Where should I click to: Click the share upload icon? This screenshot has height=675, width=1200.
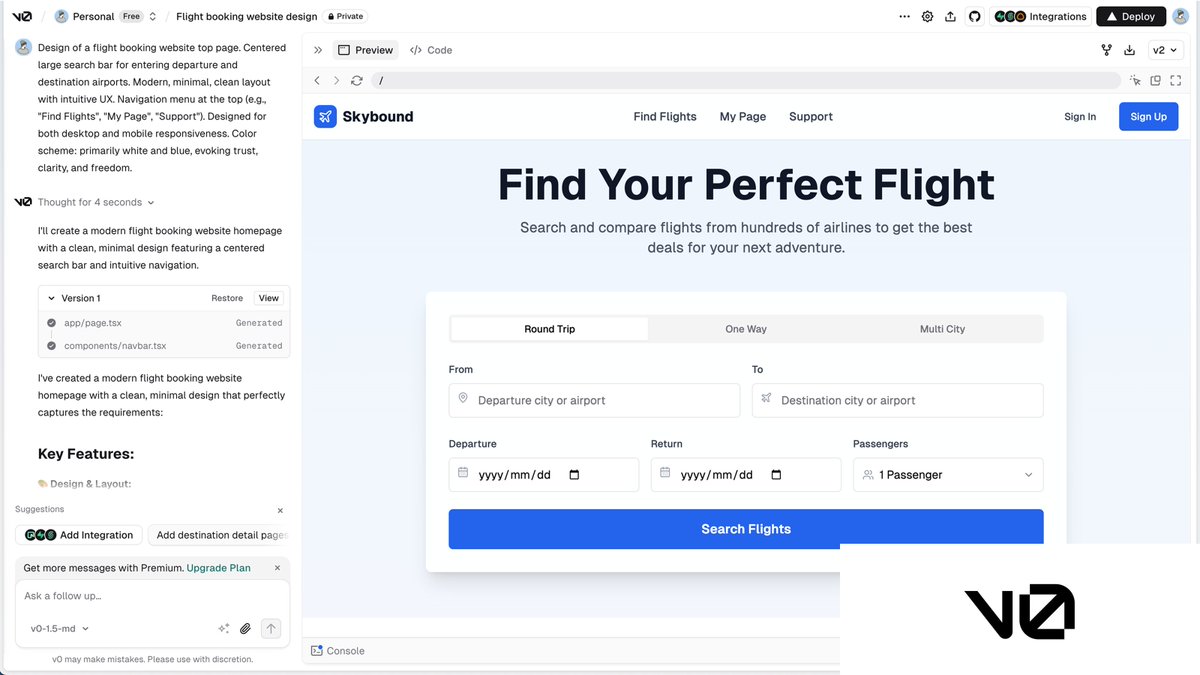click(x=950, y=16)
